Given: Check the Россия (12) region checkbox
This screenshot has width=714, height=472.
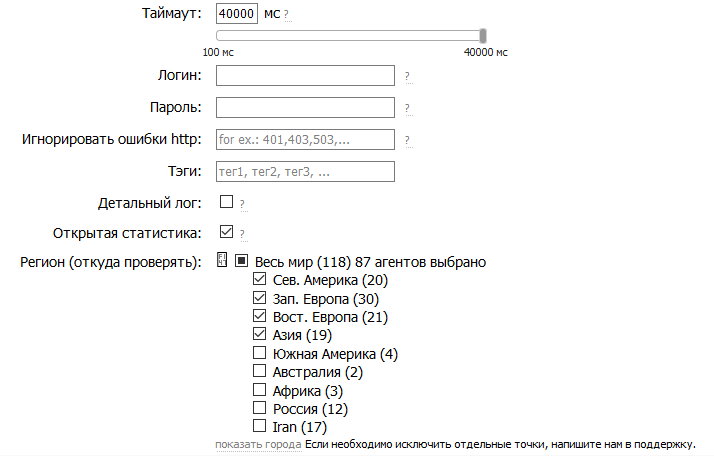Looking at the screenshot, I should click(260, 407).
